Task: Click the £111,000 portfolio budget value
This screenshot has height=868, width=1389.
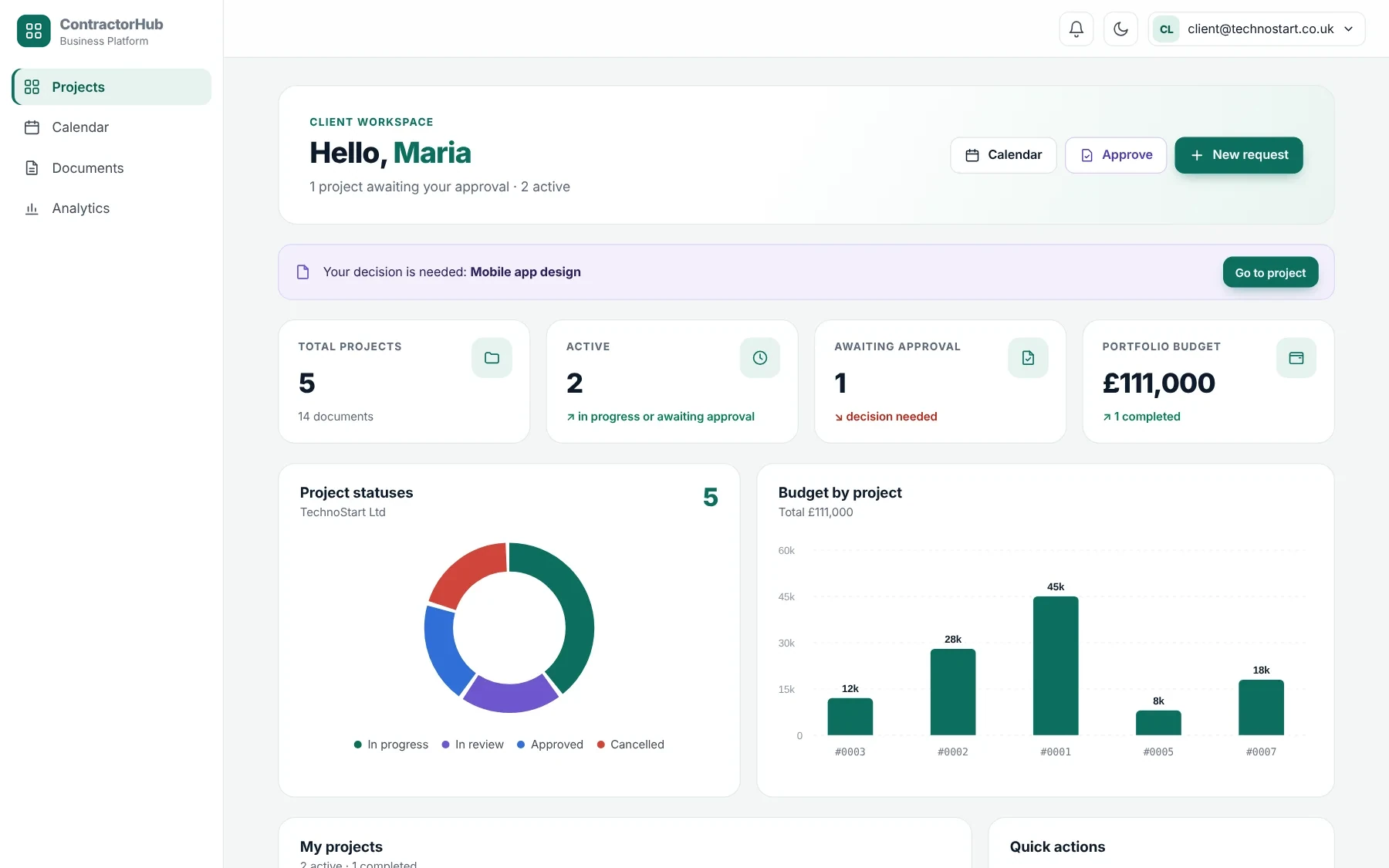Action: (1158, 383)
